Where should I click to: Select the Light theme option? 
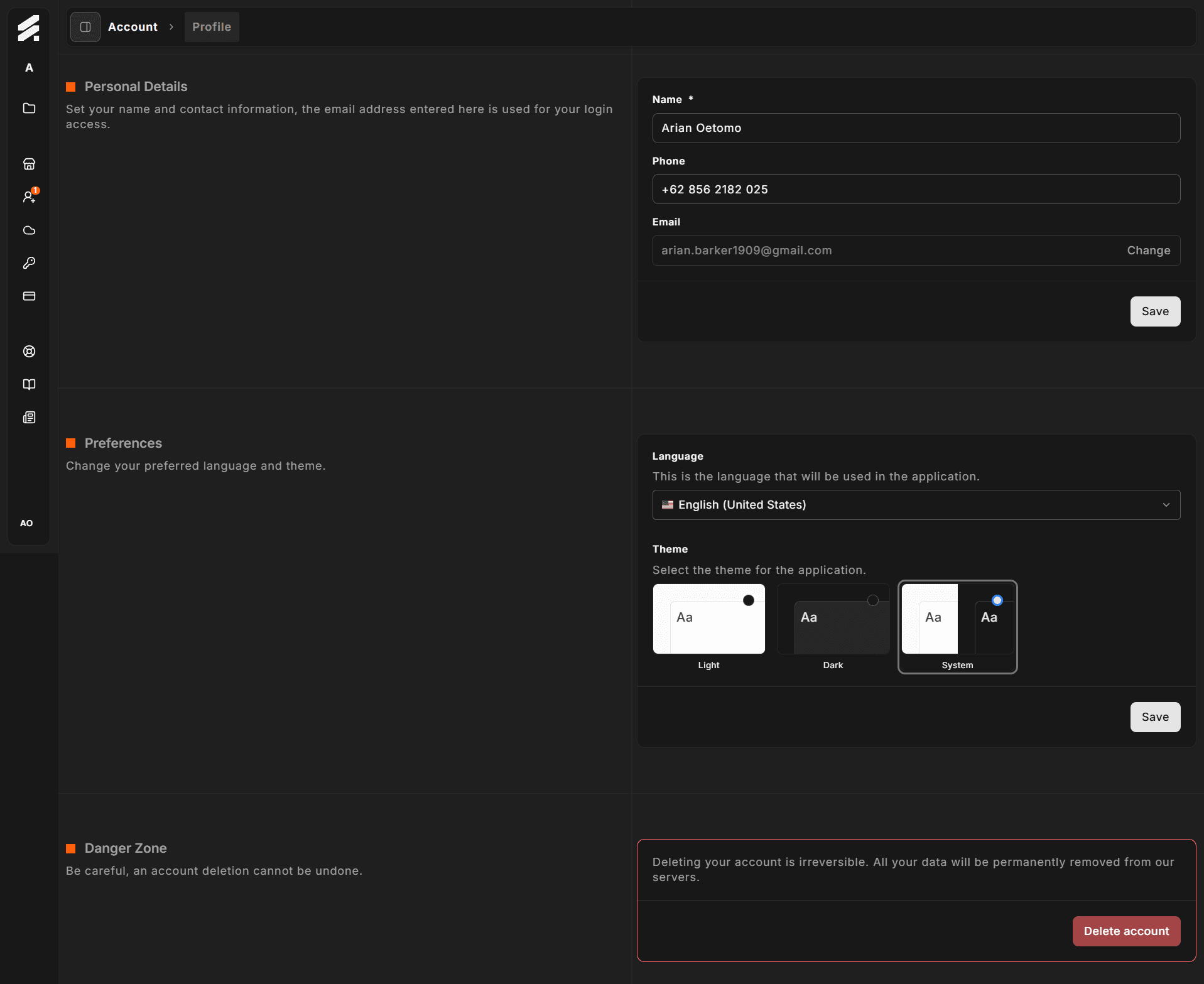(708, 627)
